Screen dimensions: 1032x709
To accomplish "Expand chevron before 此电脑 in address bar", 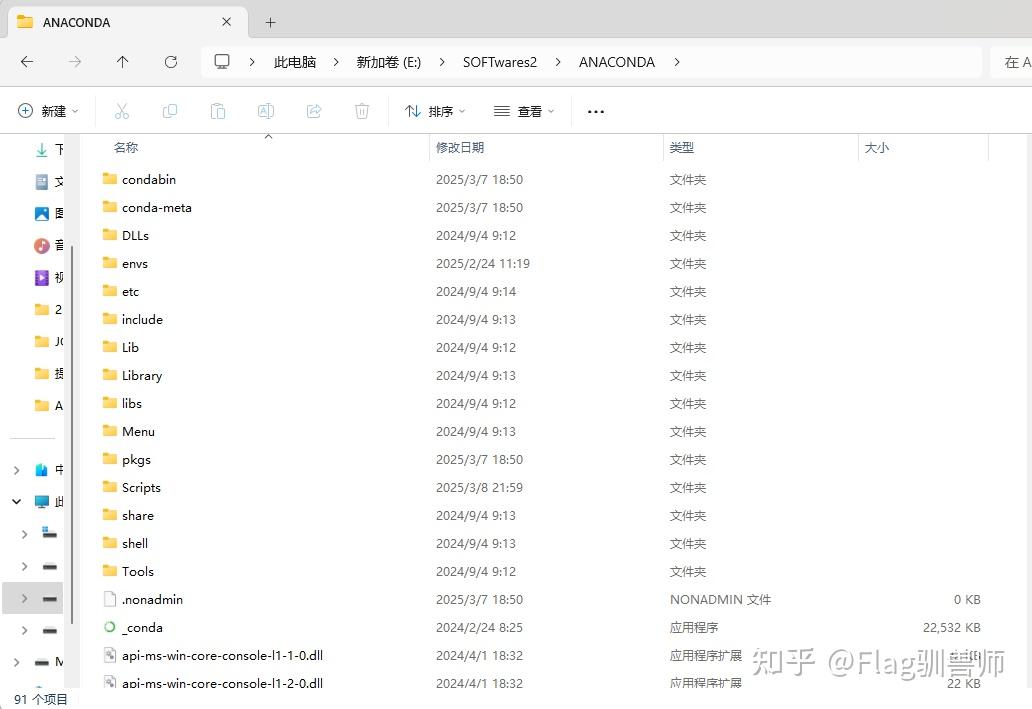I will click(x=252, y=62).
